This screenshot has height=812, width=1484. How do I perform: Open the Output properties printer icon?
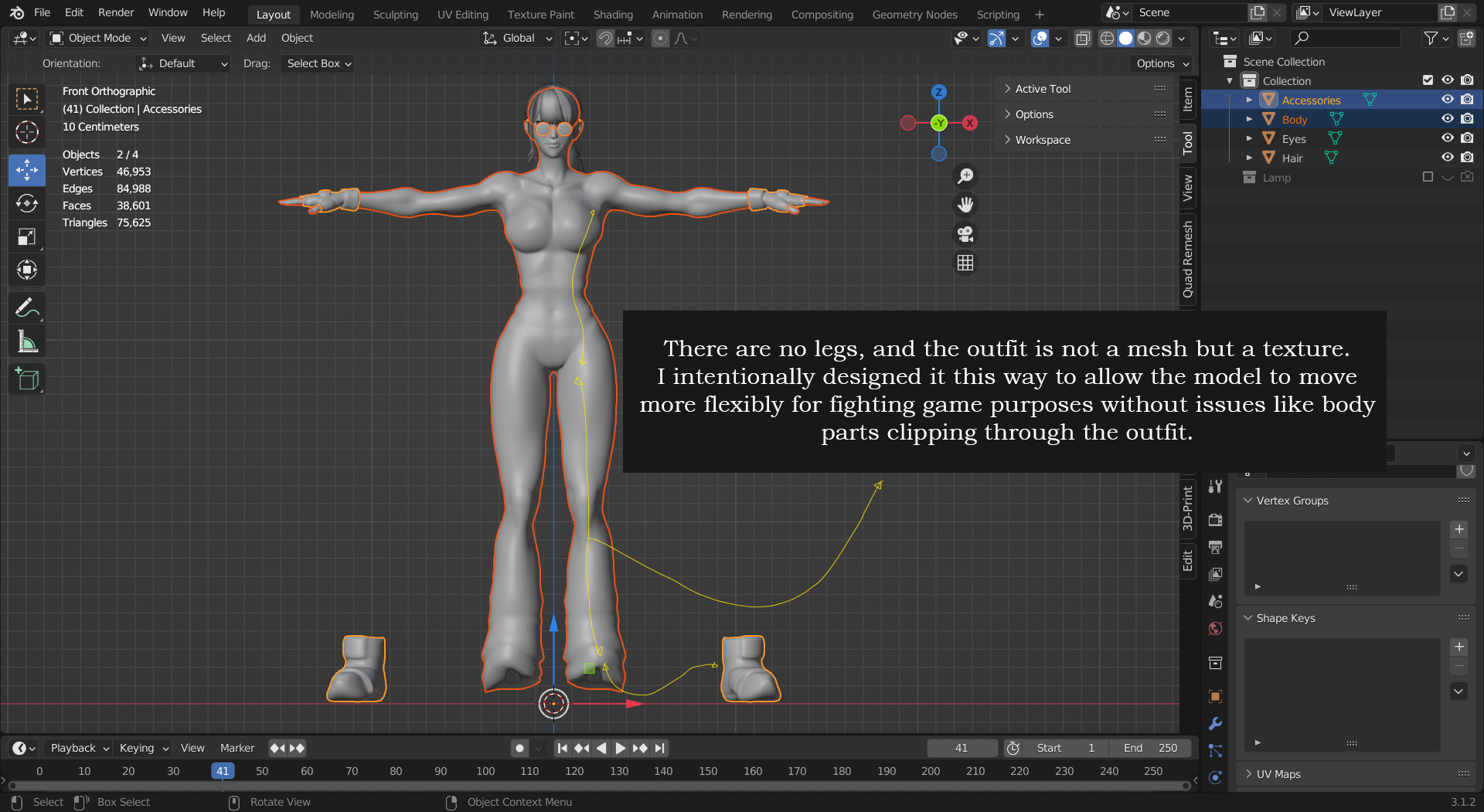pos(1215,547)
